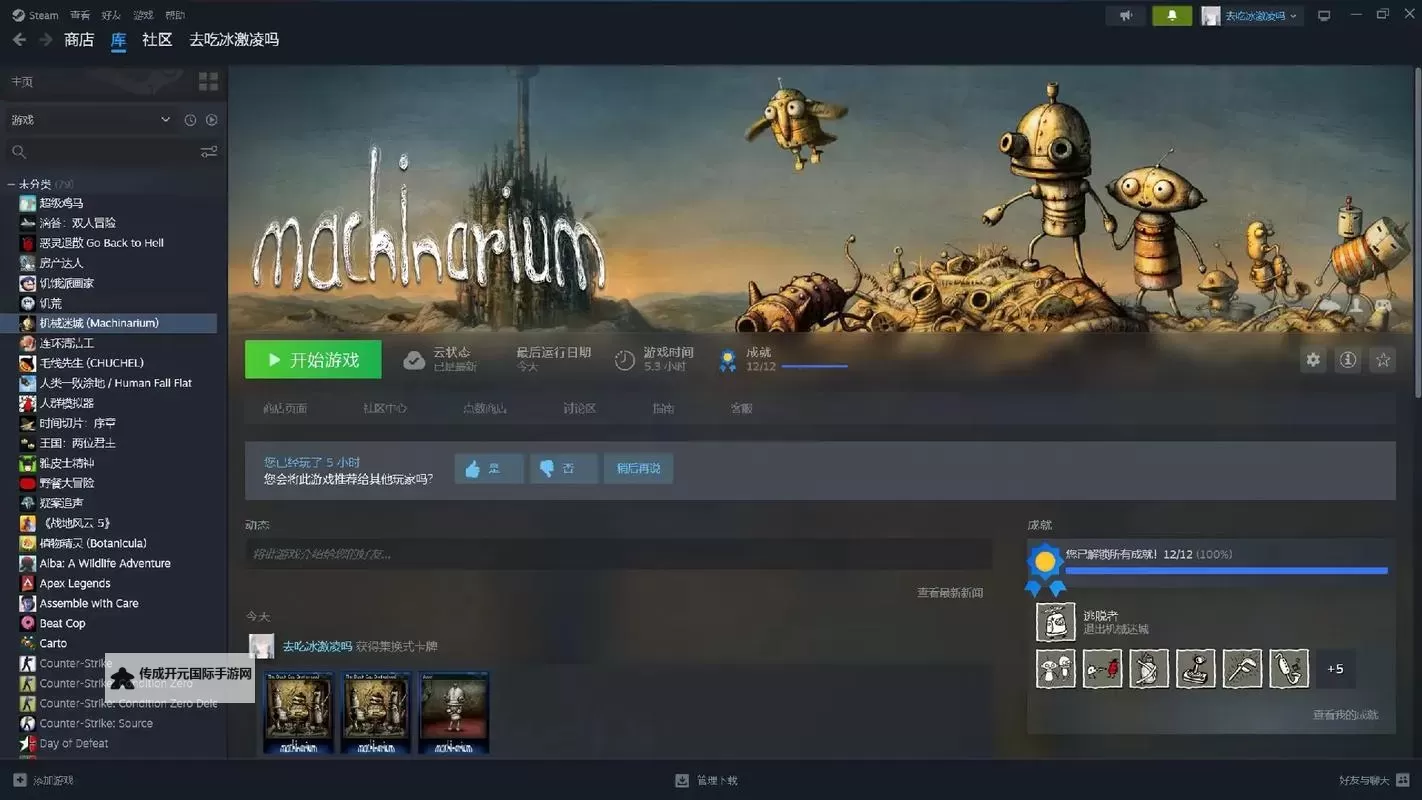Viewport: 1422px width, 800px height.
Task: Click the library search magnifier
Action: pos(18,152)
